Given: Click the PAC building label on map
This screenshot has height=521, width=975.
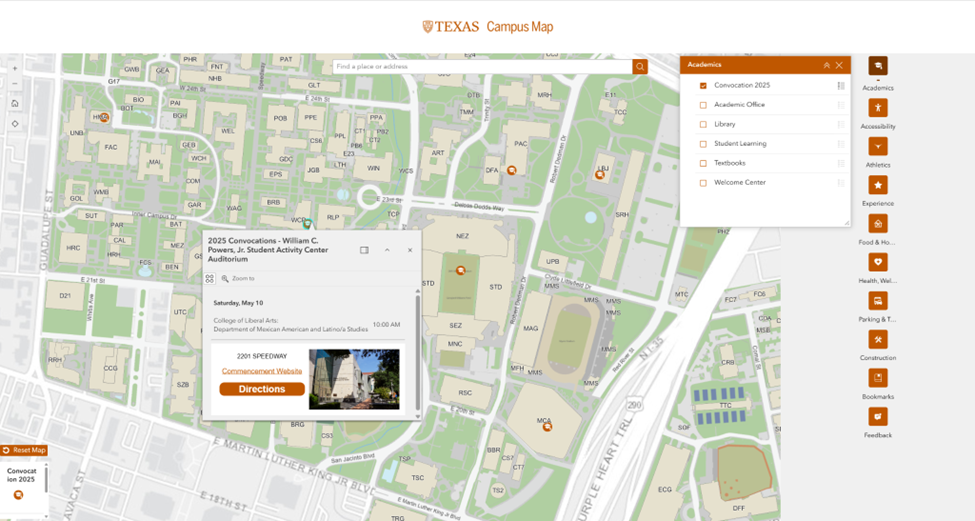Looking at the screenshot, I should [x=520, y=144].
